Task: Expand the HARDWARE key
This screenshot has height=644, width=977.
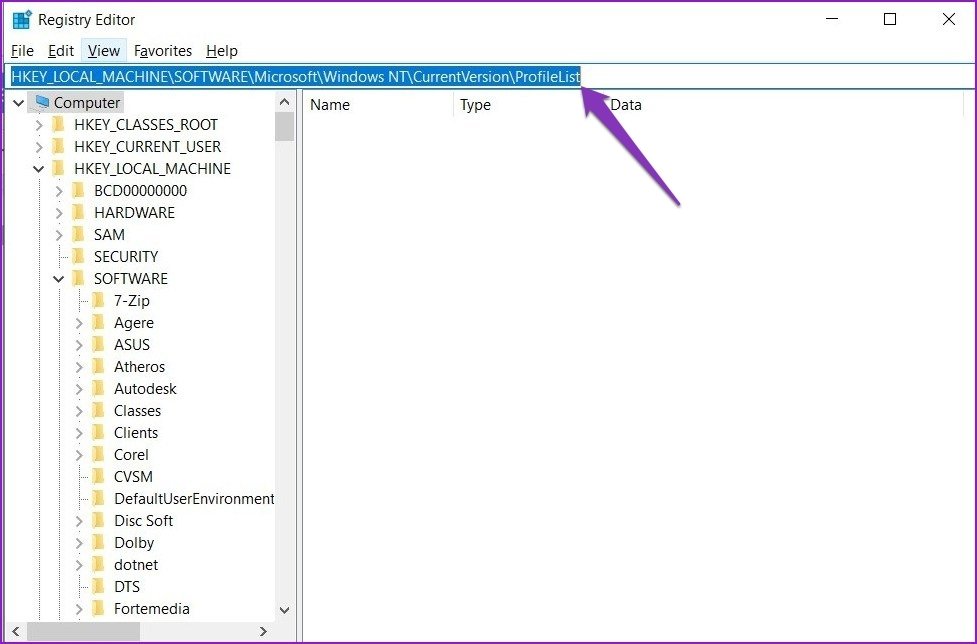Action: pos(59,213)
